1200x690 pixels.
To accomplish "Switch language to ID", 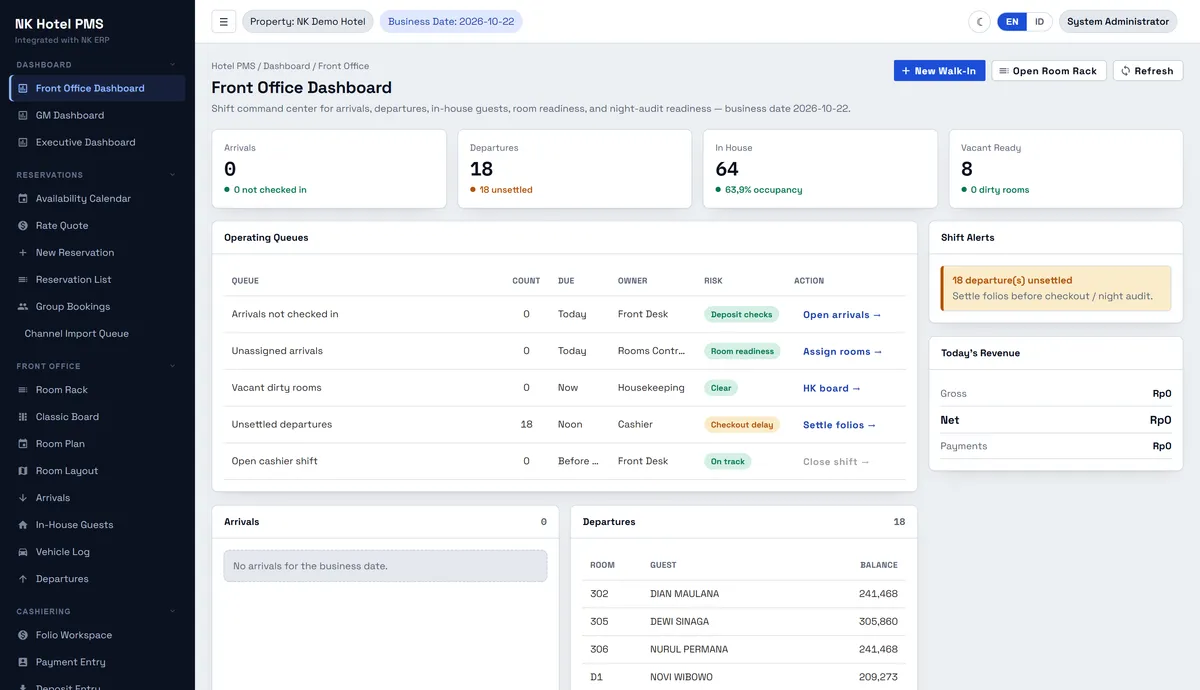I will pyautogui.click(x=1039, y=21).
